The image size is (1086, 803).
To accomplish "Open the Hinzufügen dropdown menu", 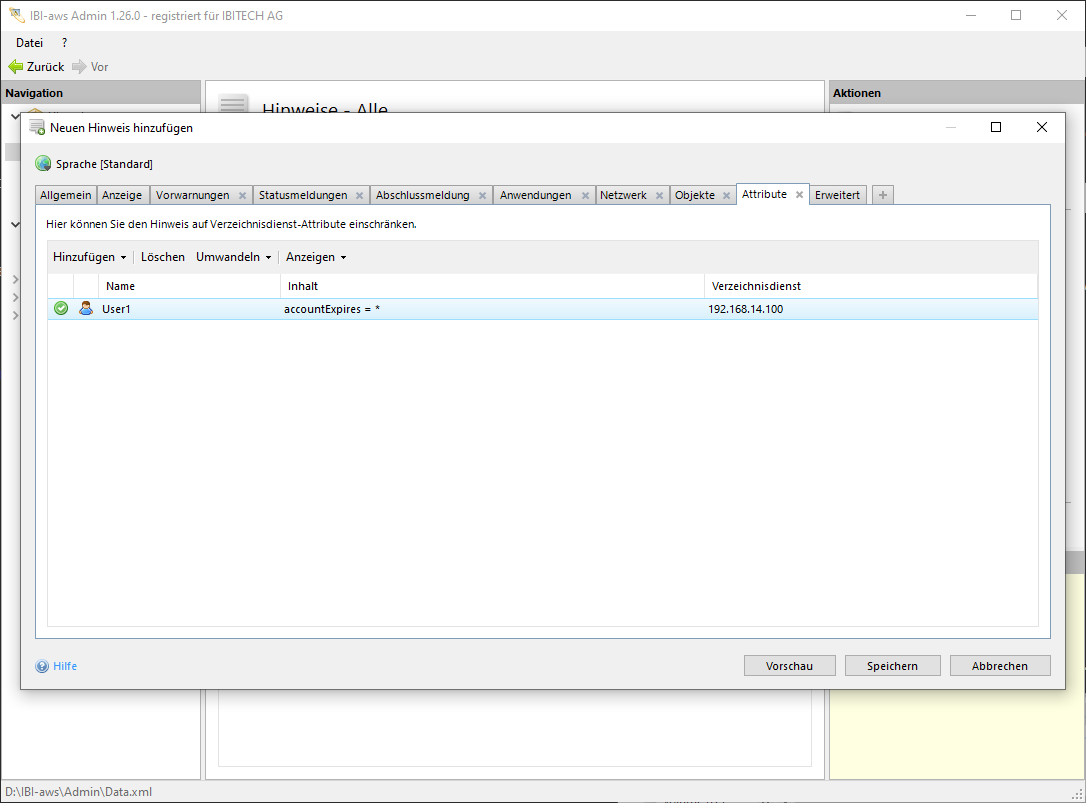I will [x=89, y=257].
